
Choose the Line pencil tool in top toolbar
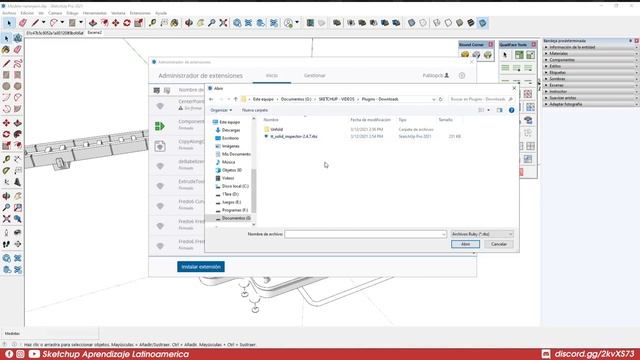pos(36,23)
